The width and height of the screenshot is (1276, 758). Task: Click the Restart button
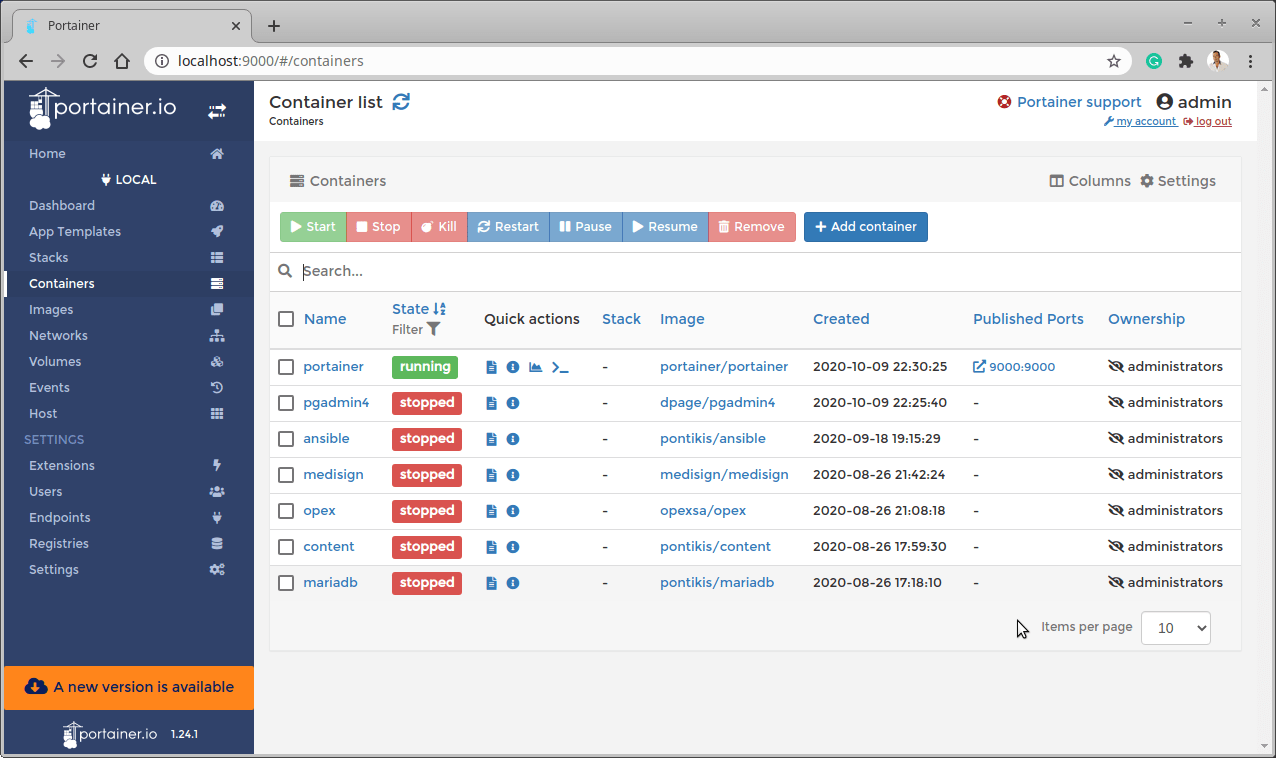tap(508, 227)
